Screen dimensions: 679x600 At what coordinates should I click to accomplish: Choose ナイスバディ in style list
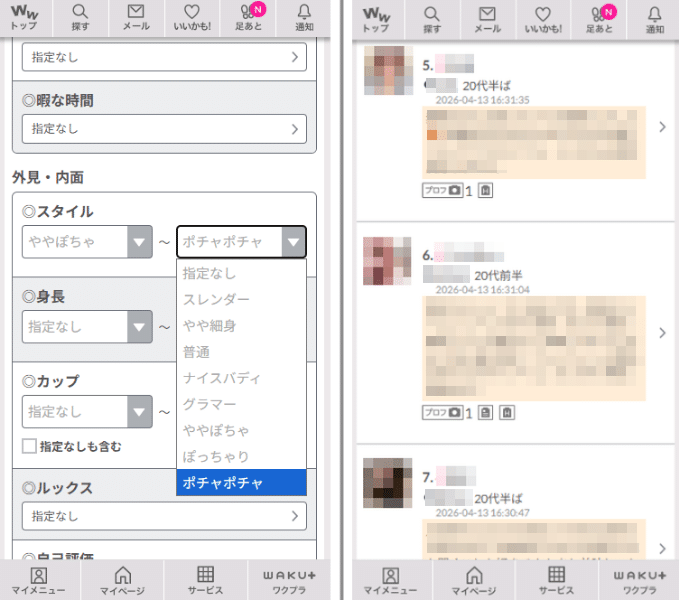pyautogui.click(x=241, y=378)
